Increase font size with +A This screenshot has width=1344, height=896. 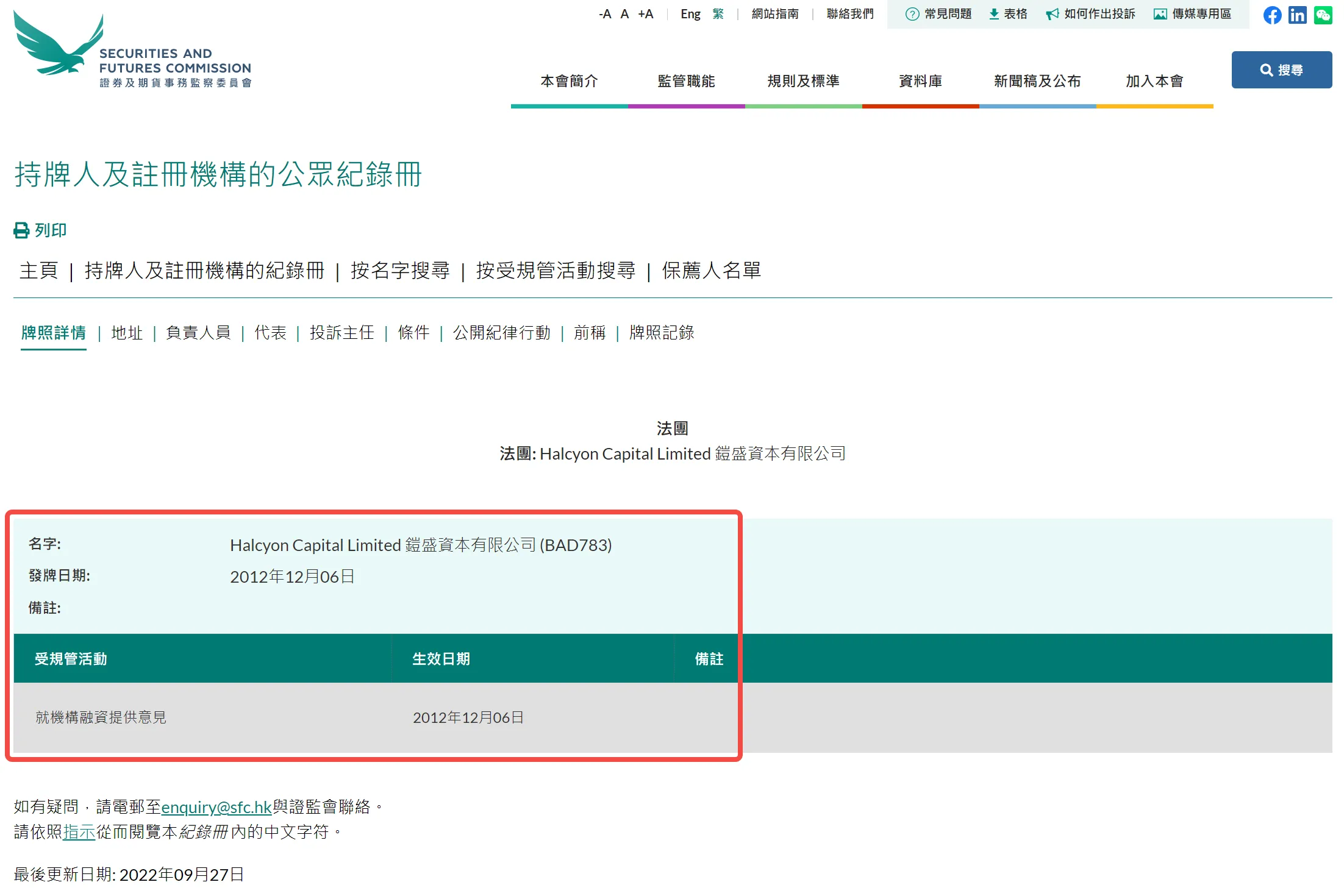click(x=646, y=14)
